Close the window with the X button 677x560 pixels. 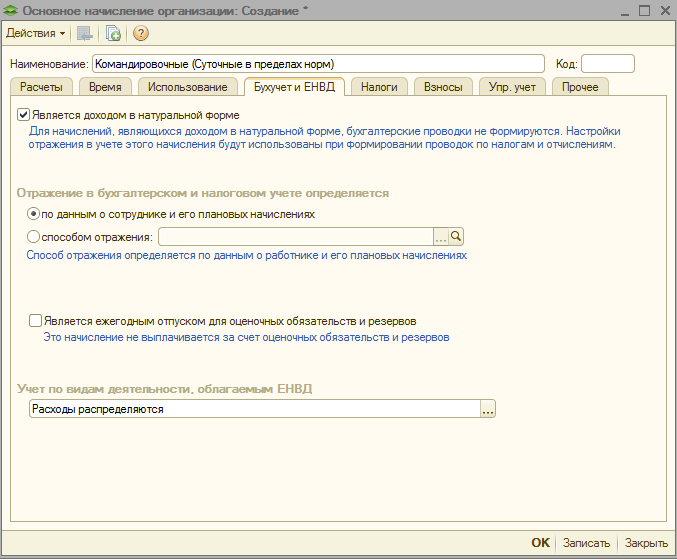pos(663,10)
